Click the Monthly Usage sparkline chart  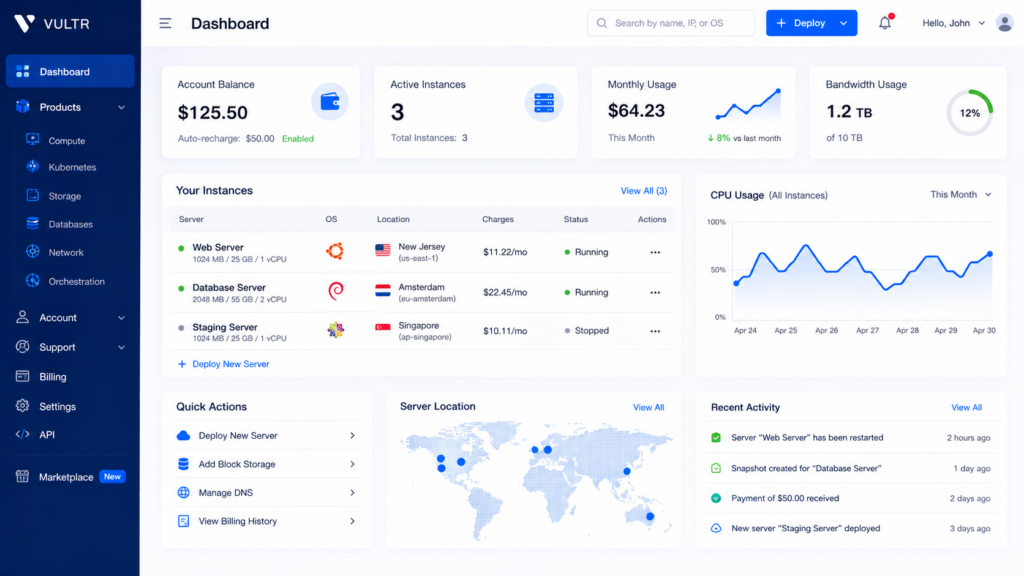coord(748,104)
